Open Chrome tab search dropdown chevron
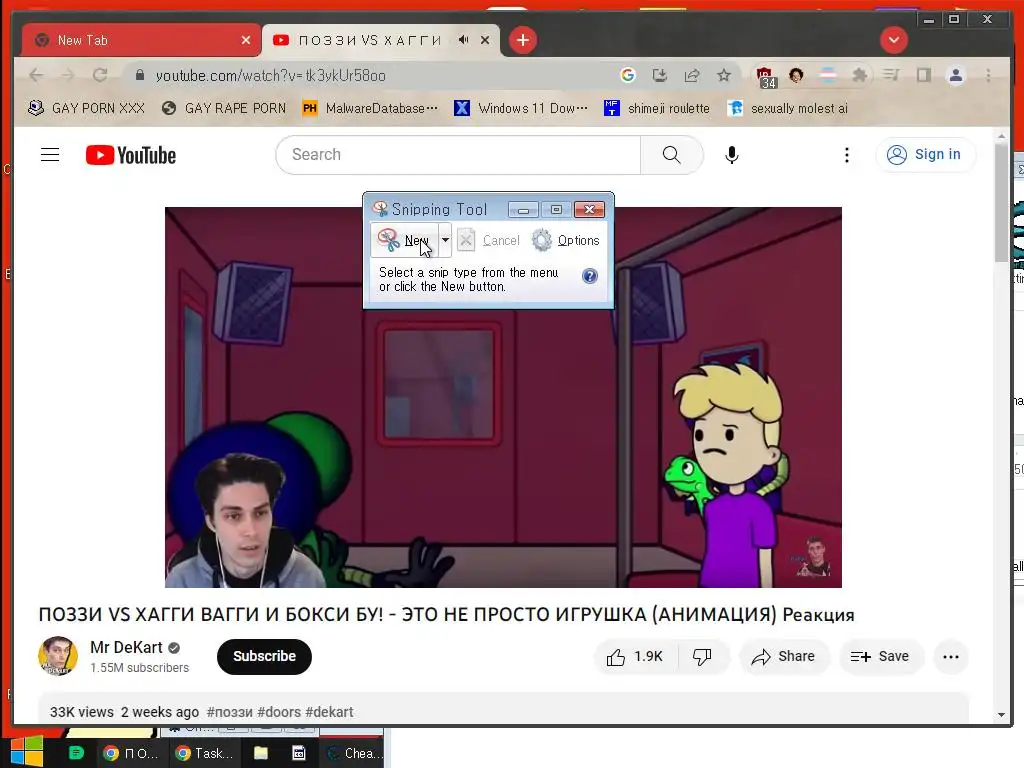 893,40
